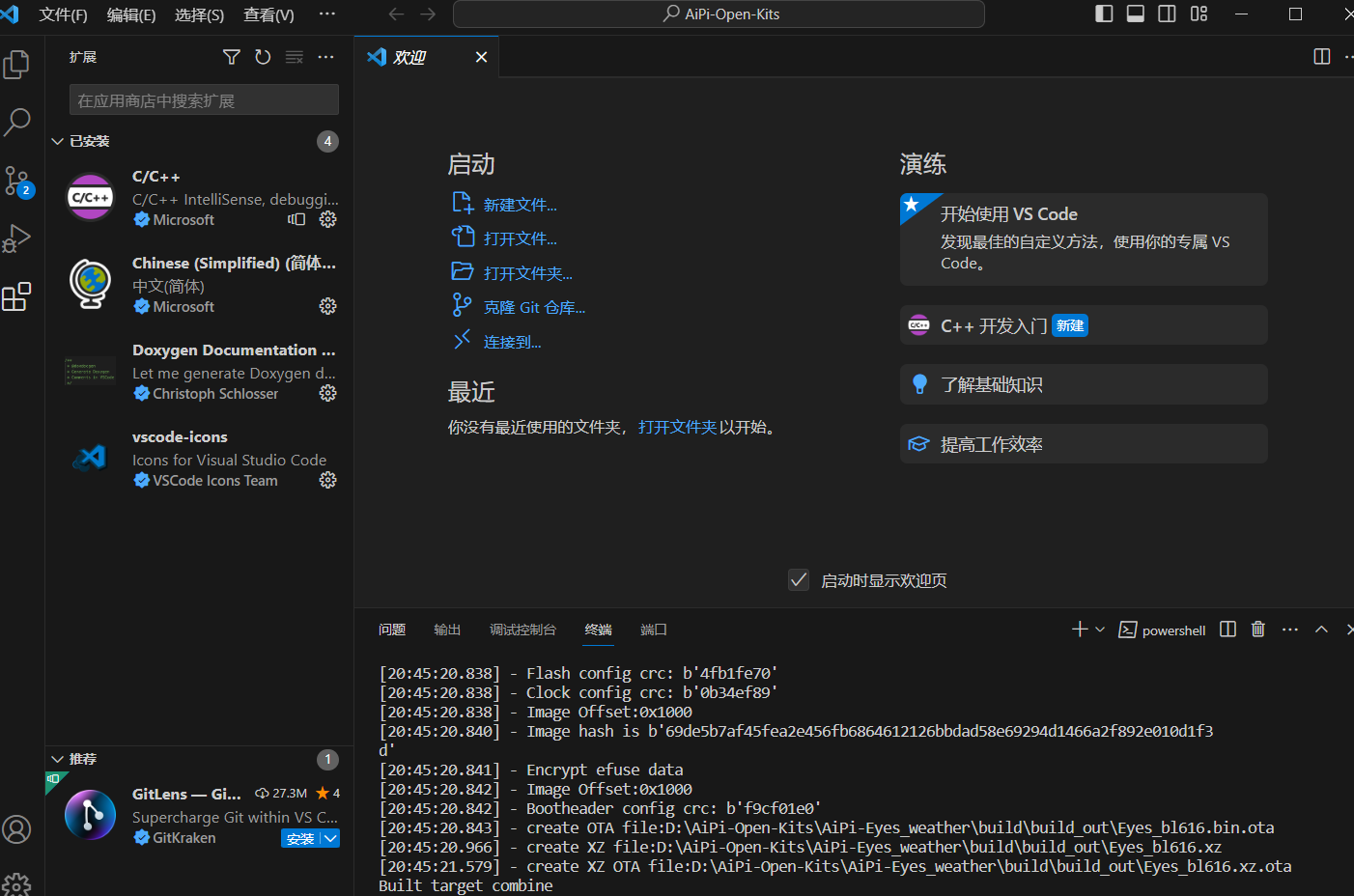Split the editor to the right
Screen dimensions: 1354x896
(x=1322, y=57)
